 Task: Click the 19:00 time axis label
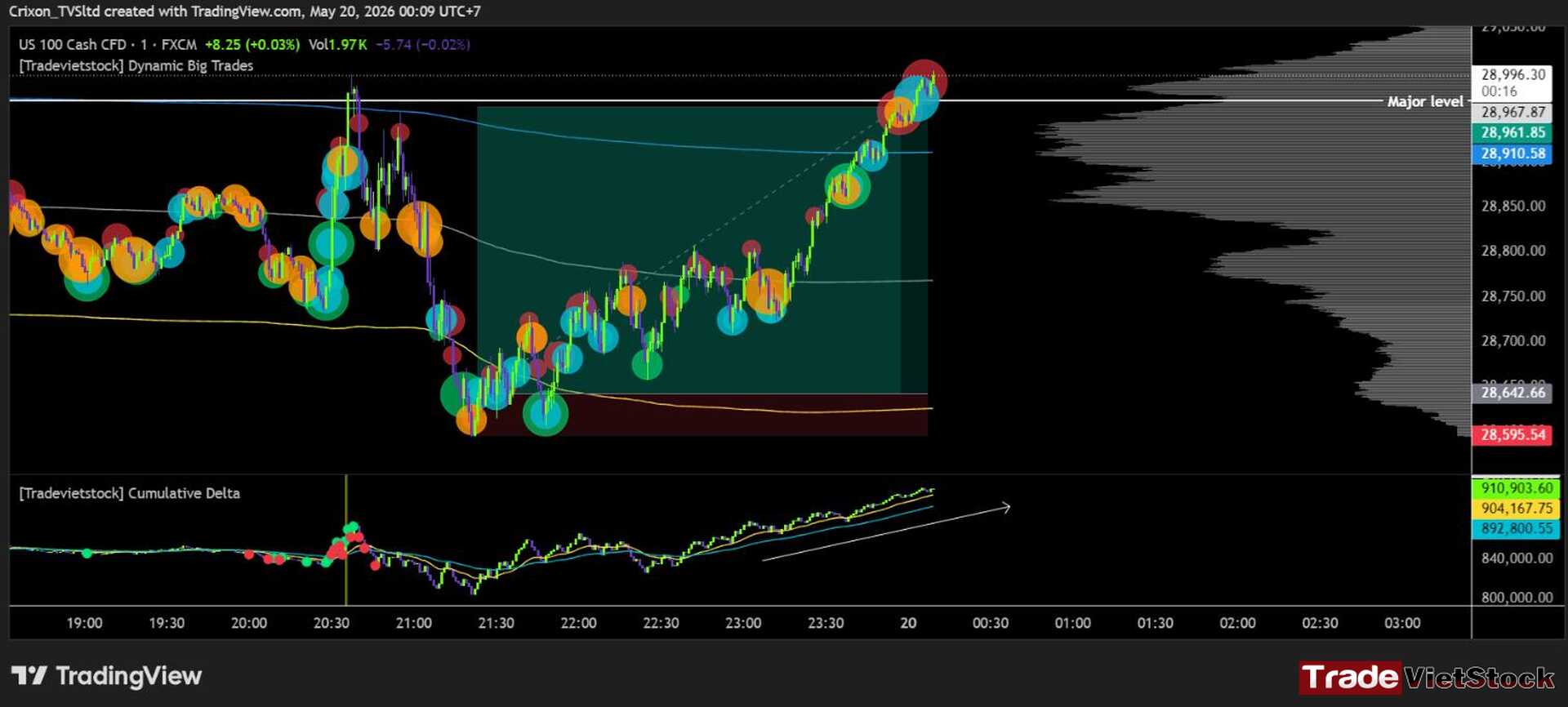point(84,623)
